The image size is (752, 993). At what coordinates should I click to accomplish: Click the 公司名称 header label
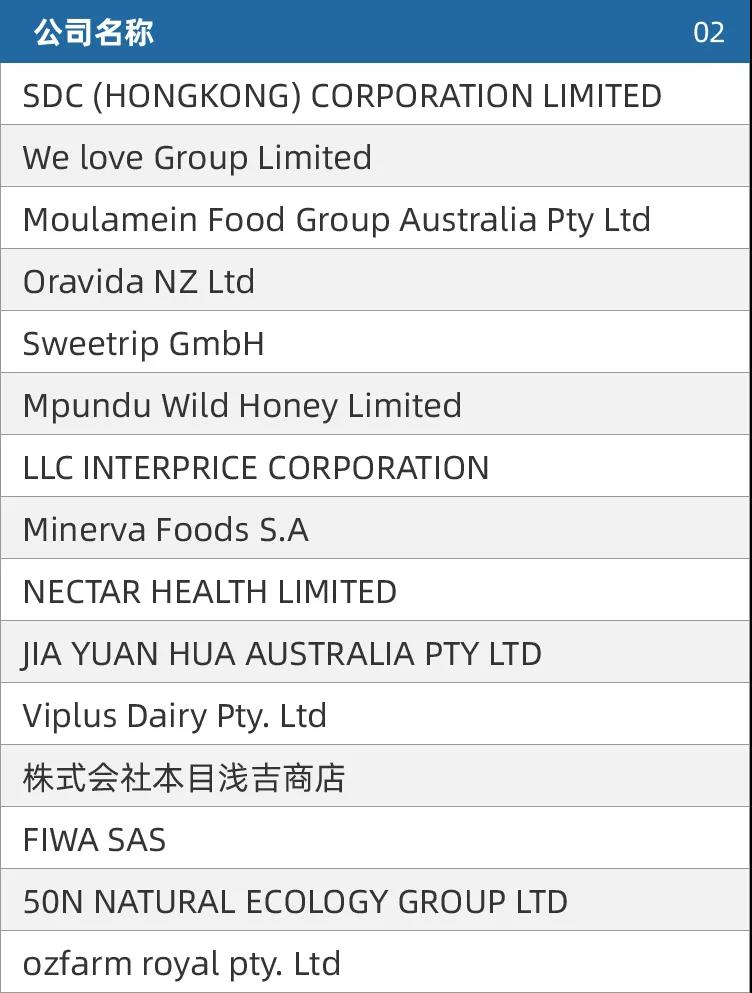click(x=94, y=32)
